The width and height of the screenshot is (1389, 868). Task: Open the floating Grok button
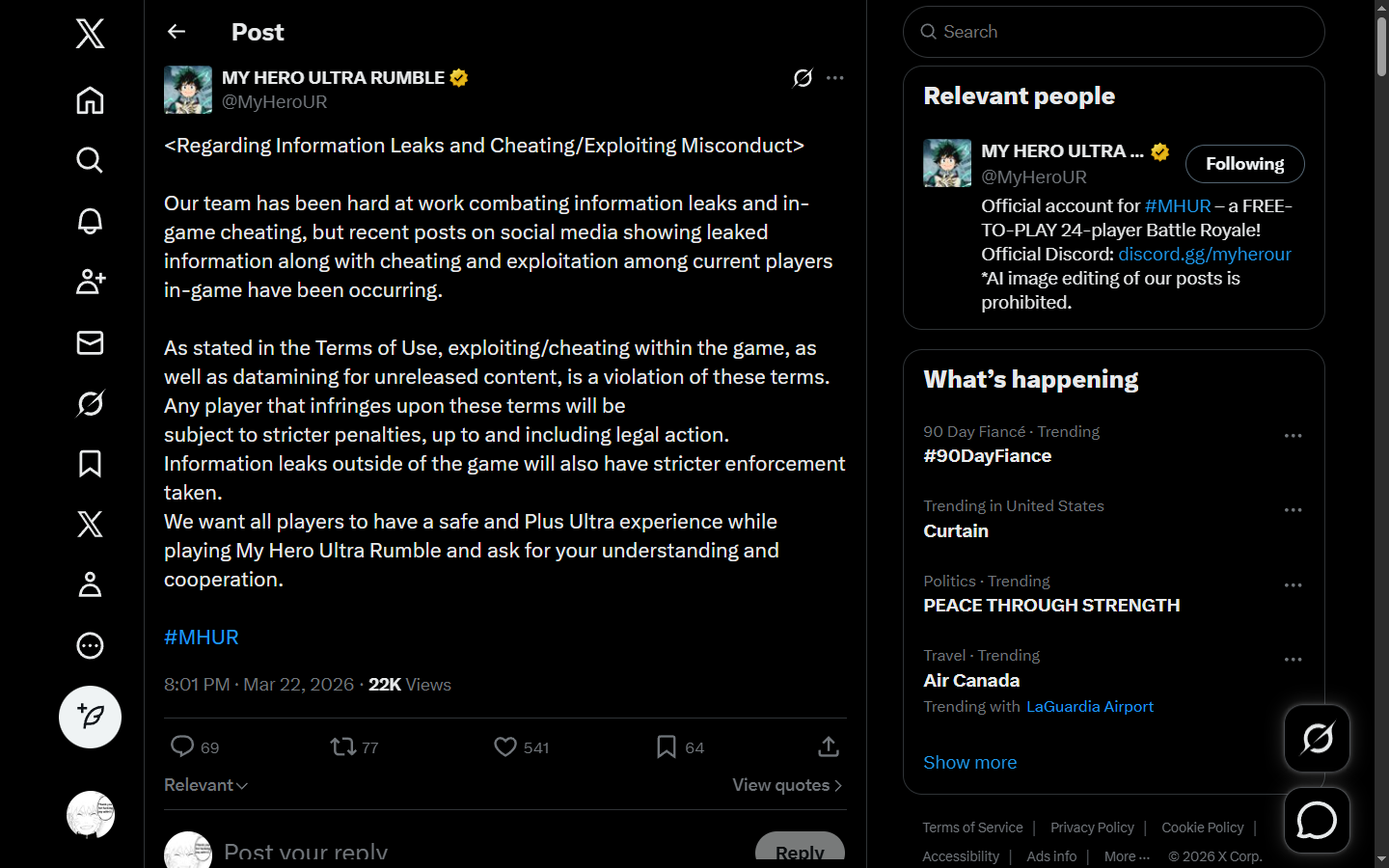pyautogui.click(x=1317, y=739)
